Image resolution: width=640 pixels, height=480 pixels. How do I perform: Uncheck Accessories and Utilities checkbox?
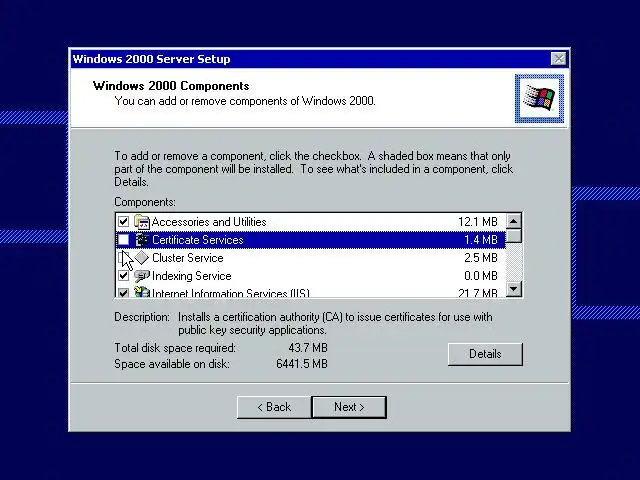coord(123,222)
